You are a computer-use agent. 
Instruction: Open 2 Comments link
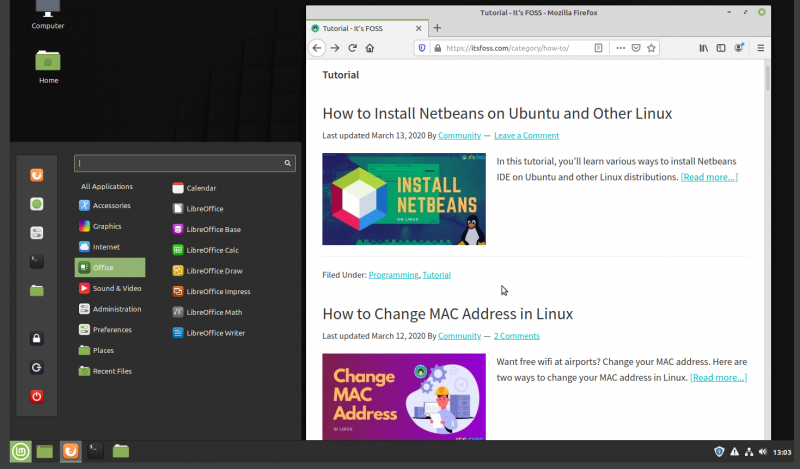[x=516, y=336]
